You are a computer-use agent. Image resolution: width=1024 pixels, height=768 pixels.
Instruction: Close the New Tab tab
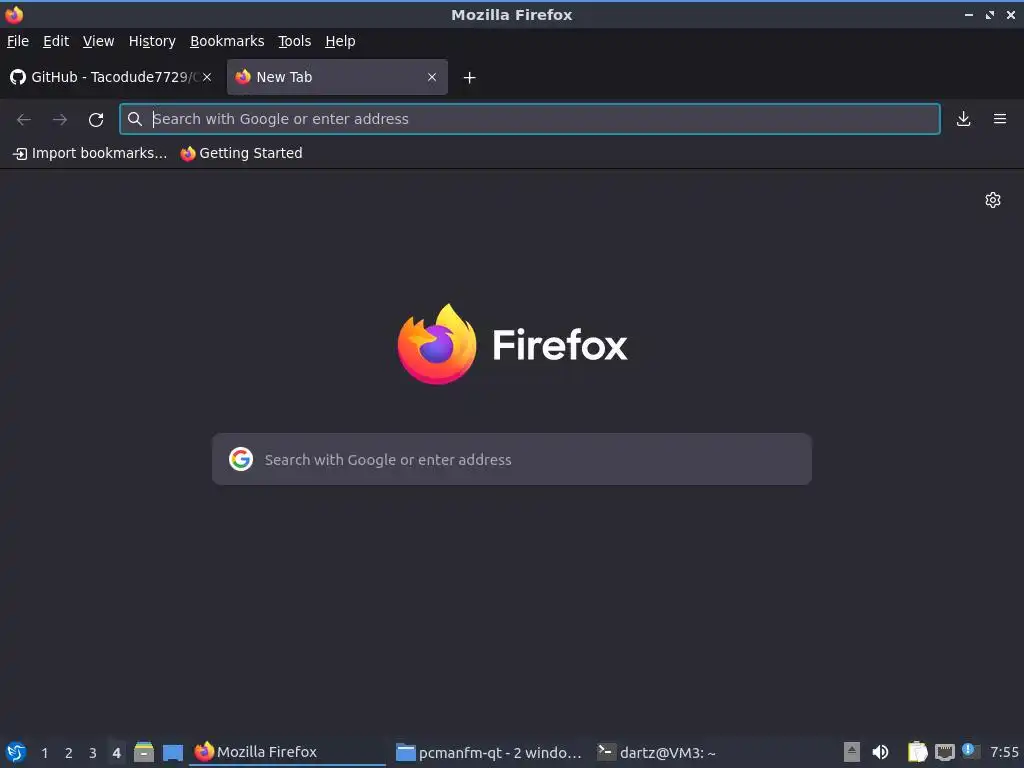pos(432,77)
